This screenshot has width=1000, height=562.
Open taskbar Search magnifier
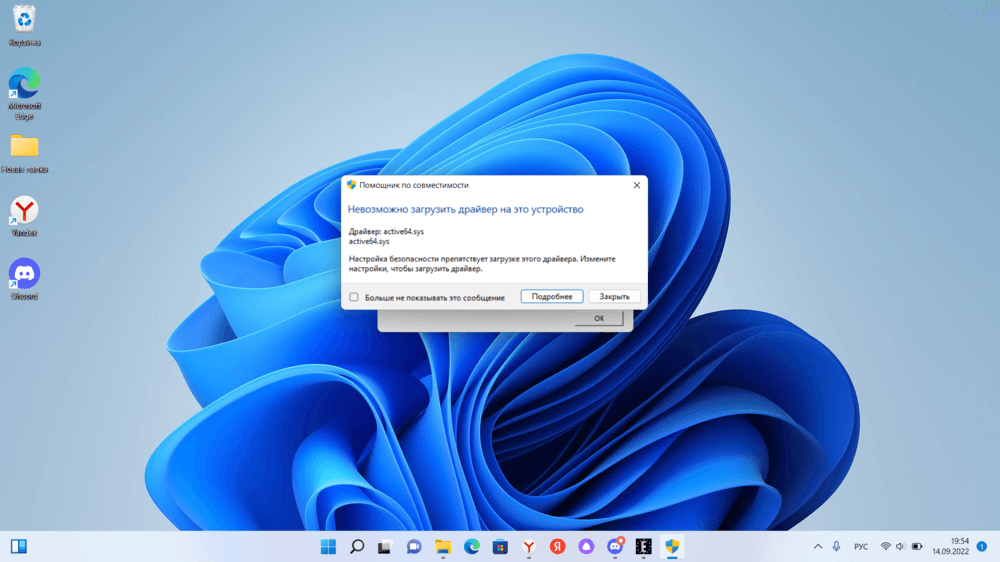point(357,547)
